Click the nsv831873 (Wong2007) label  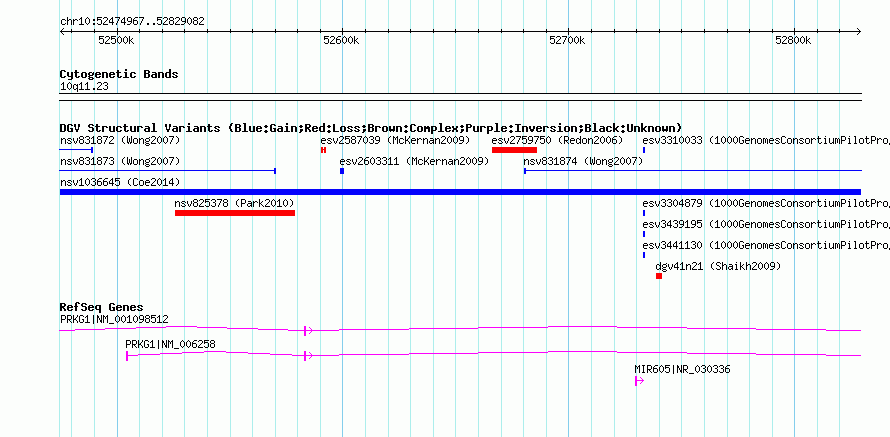pyautogui.click(x=120, y=161)
